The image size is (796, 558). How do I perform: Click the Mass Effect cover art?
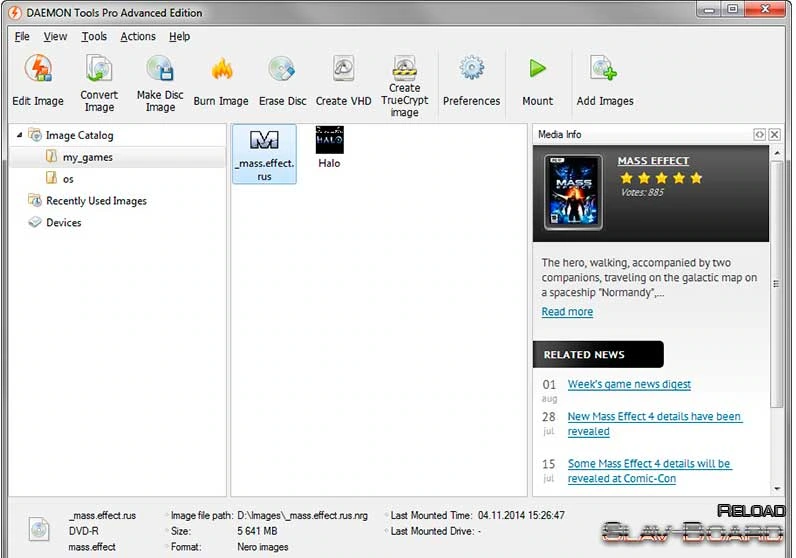coord(573,192)
